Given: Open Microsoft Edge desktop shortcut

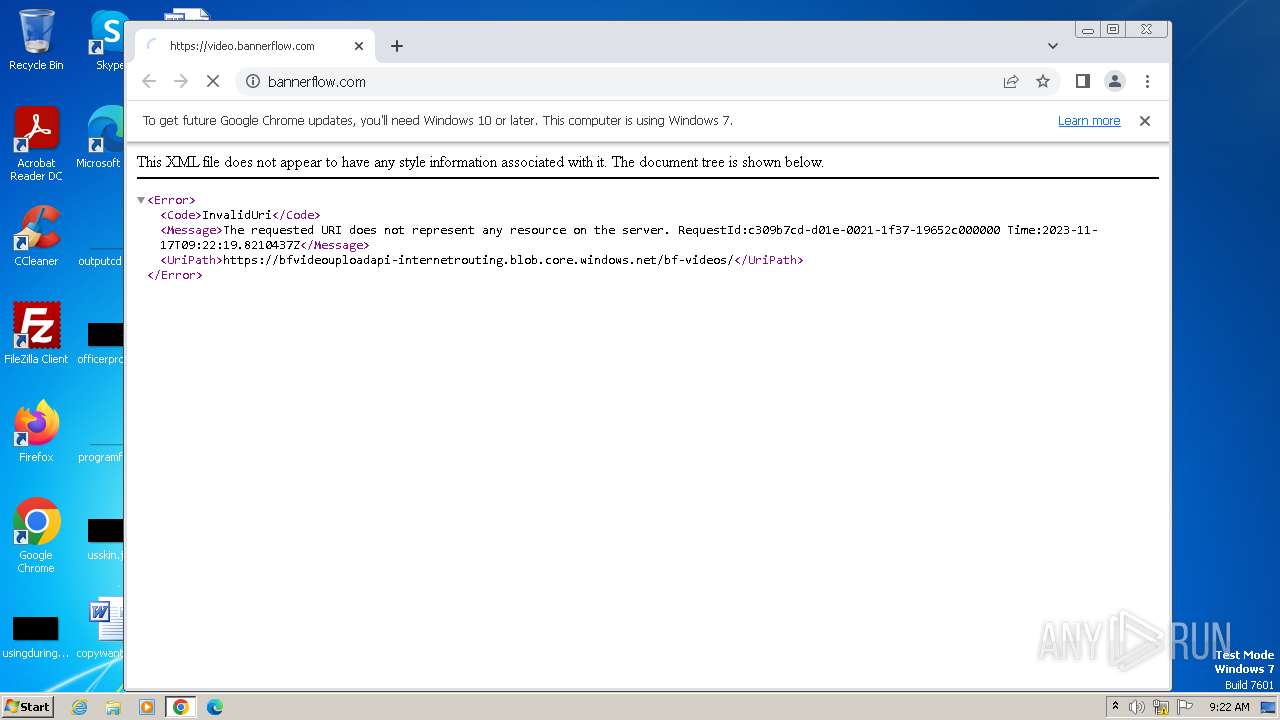Looking at the screenshot, I should pos(102,138).
